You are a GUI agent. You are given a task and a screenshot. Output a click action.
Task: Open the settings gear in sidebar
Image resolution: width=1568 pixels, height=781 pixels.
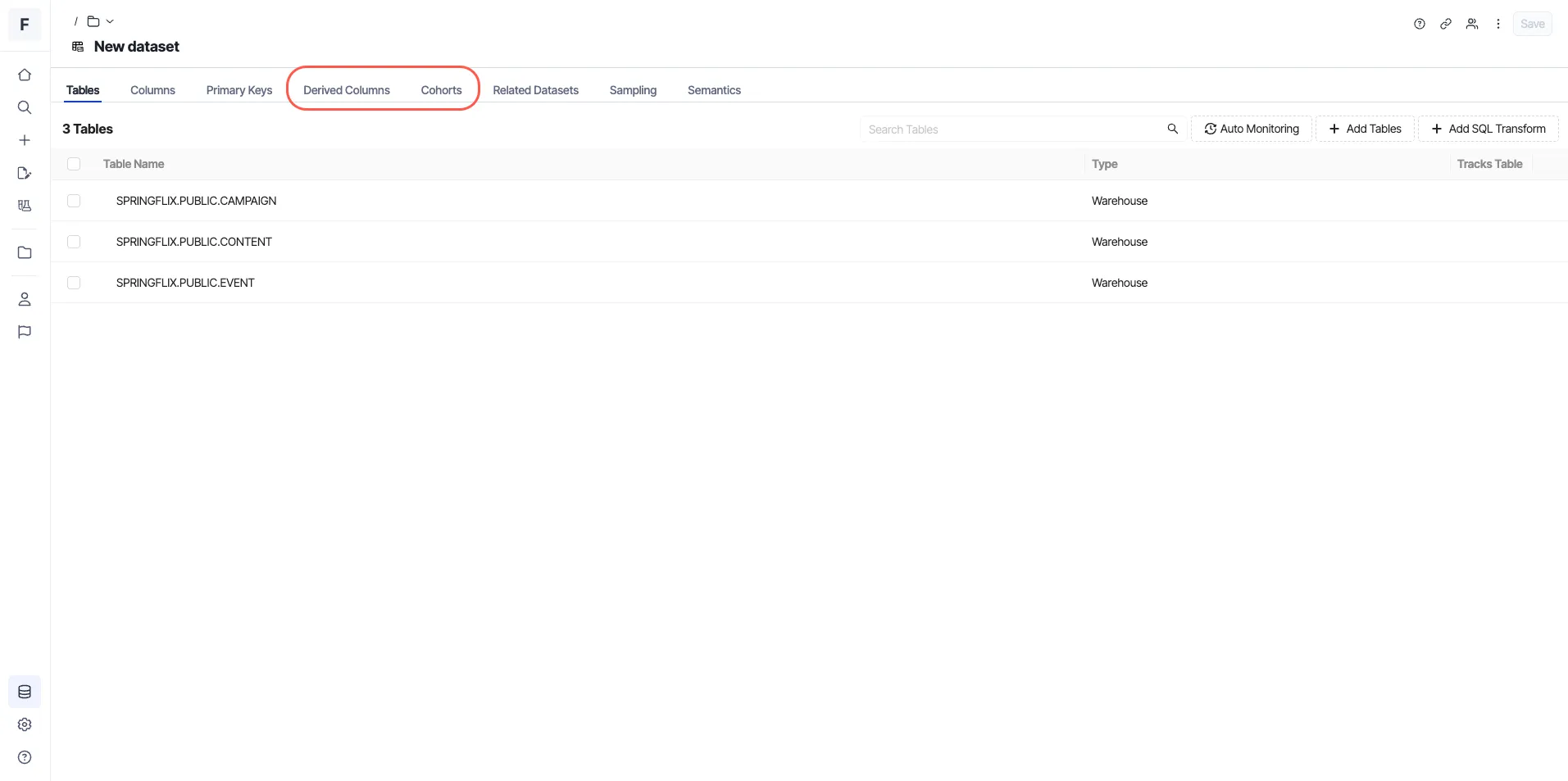25,724
